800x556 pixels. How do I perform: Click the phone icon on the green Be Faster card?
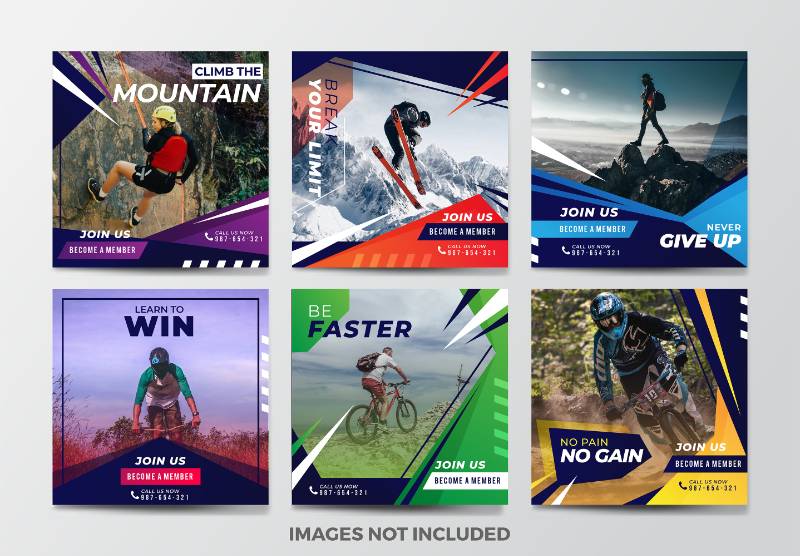click(313, 490)
